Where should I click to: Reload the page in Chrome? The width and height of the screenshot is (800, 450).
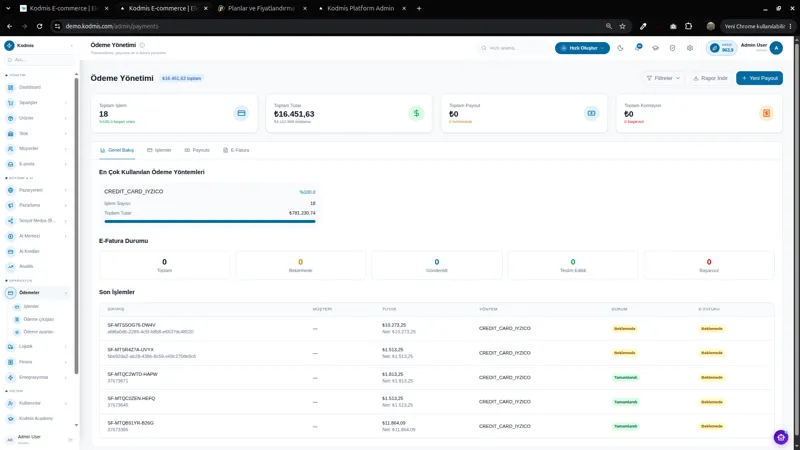pos(39,26)
